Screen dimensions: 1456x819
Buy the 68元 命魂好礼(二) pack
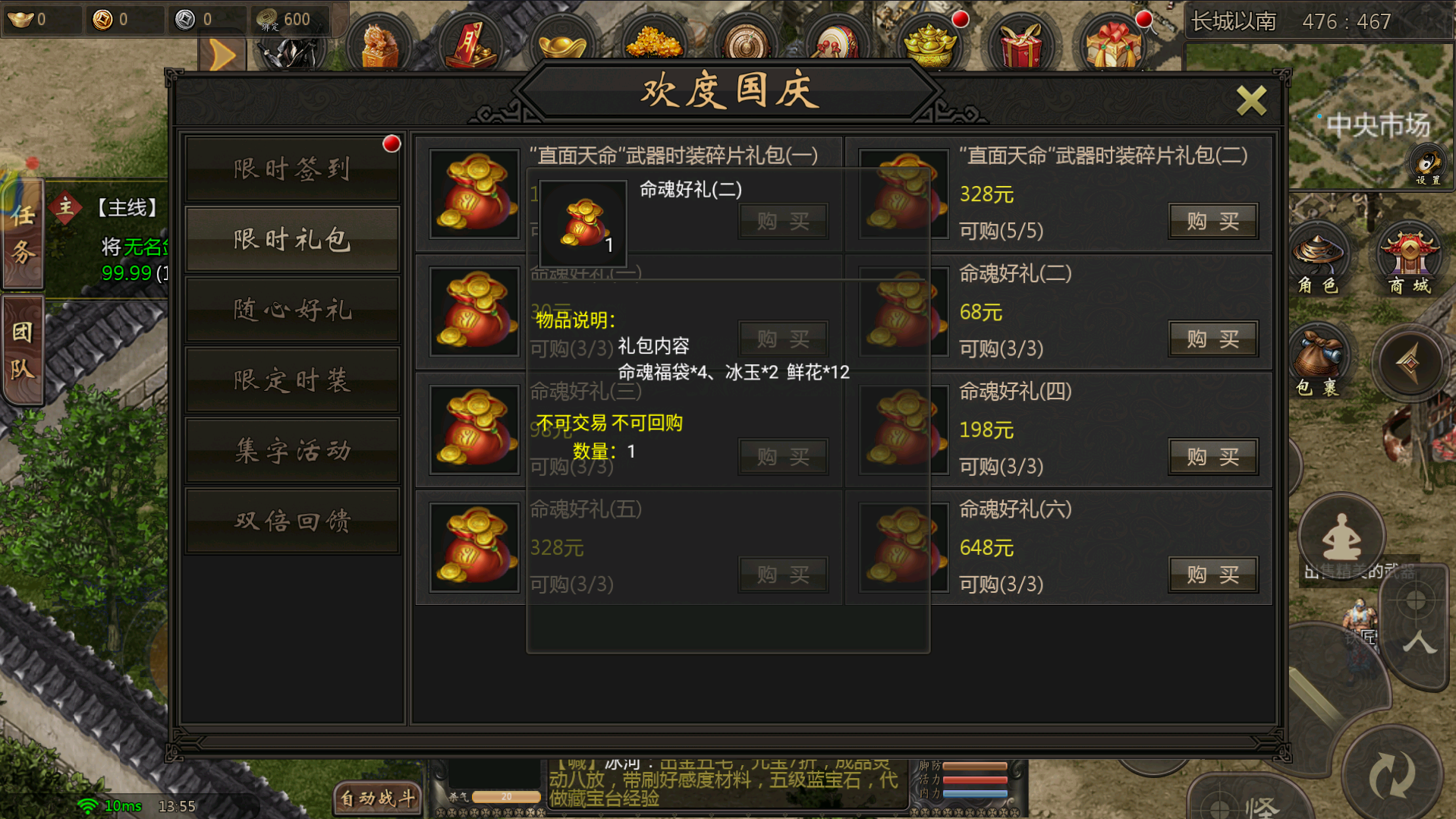tap(1212, 339)
